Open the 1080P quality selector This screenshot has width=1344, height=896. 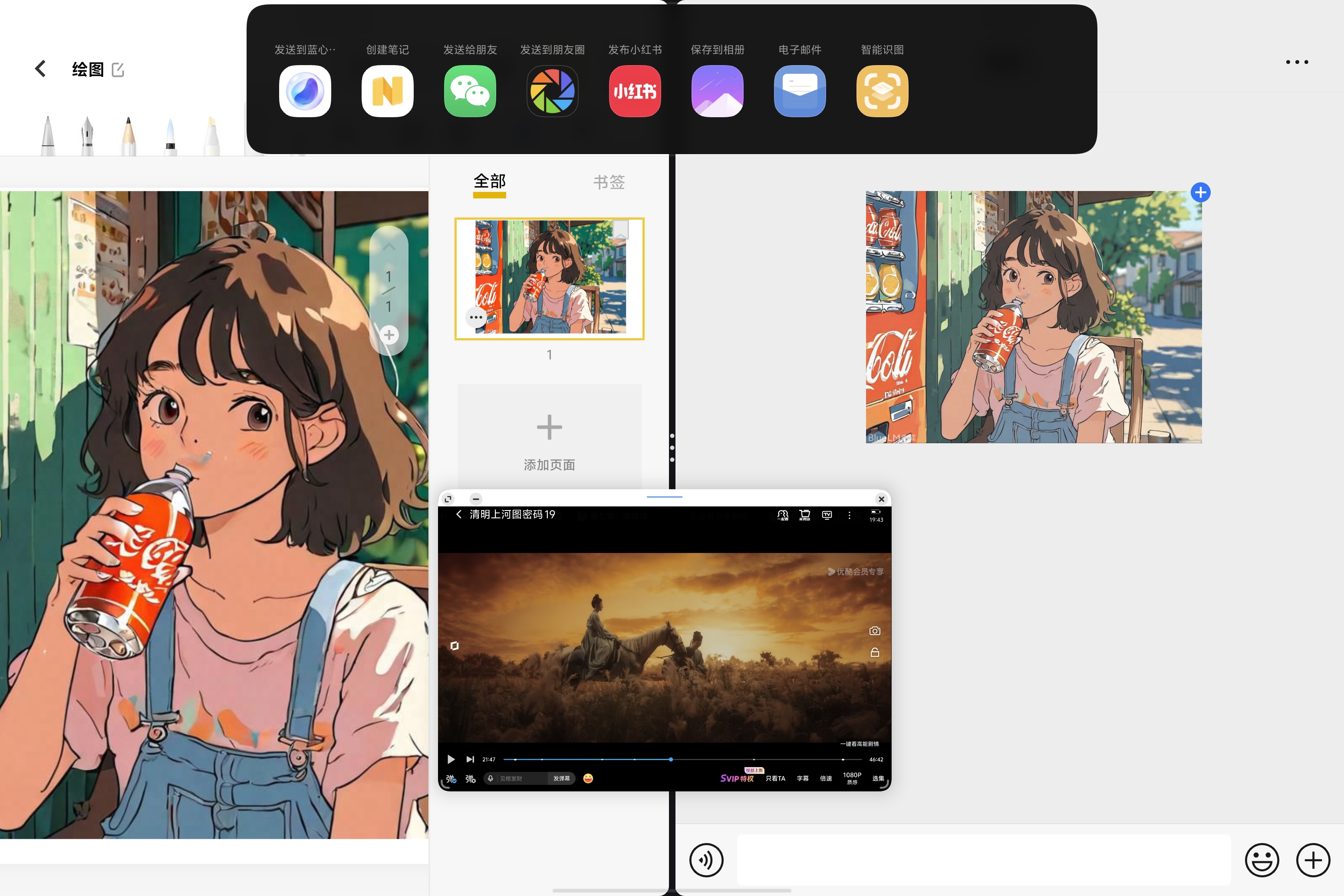click(852, 778)
